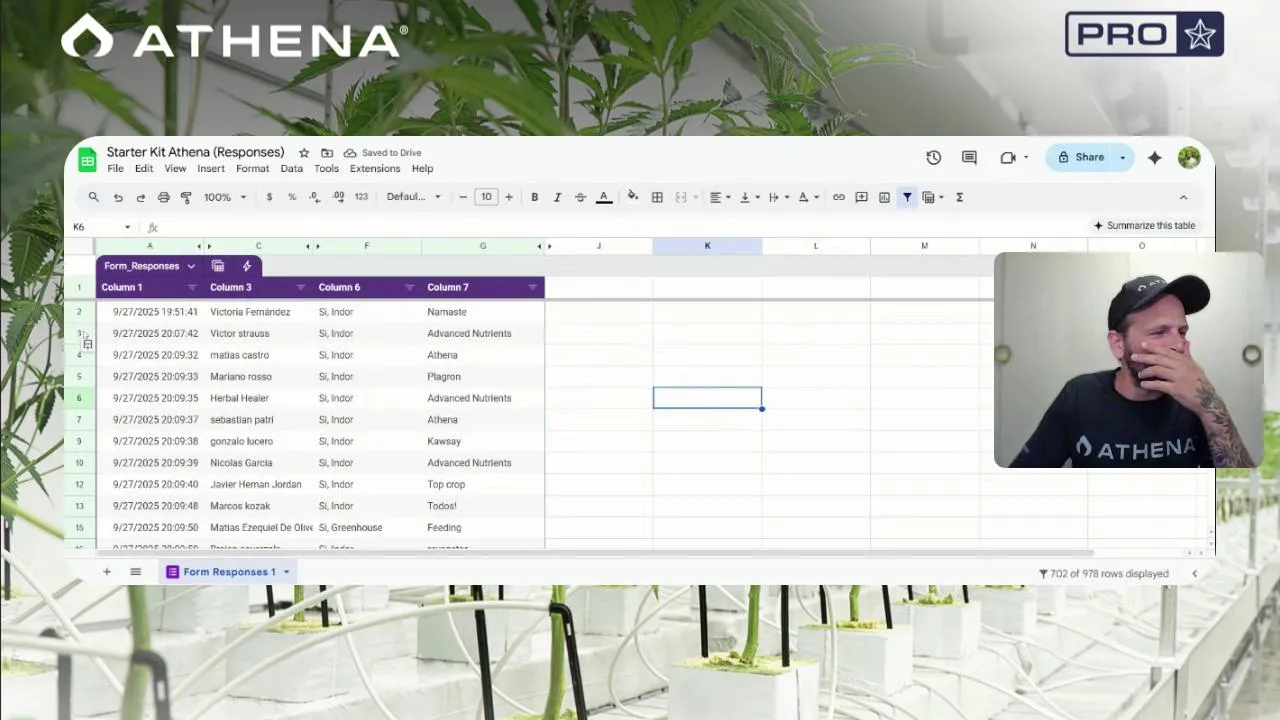Open the vertical align dropdown

(x=749, y=197)
